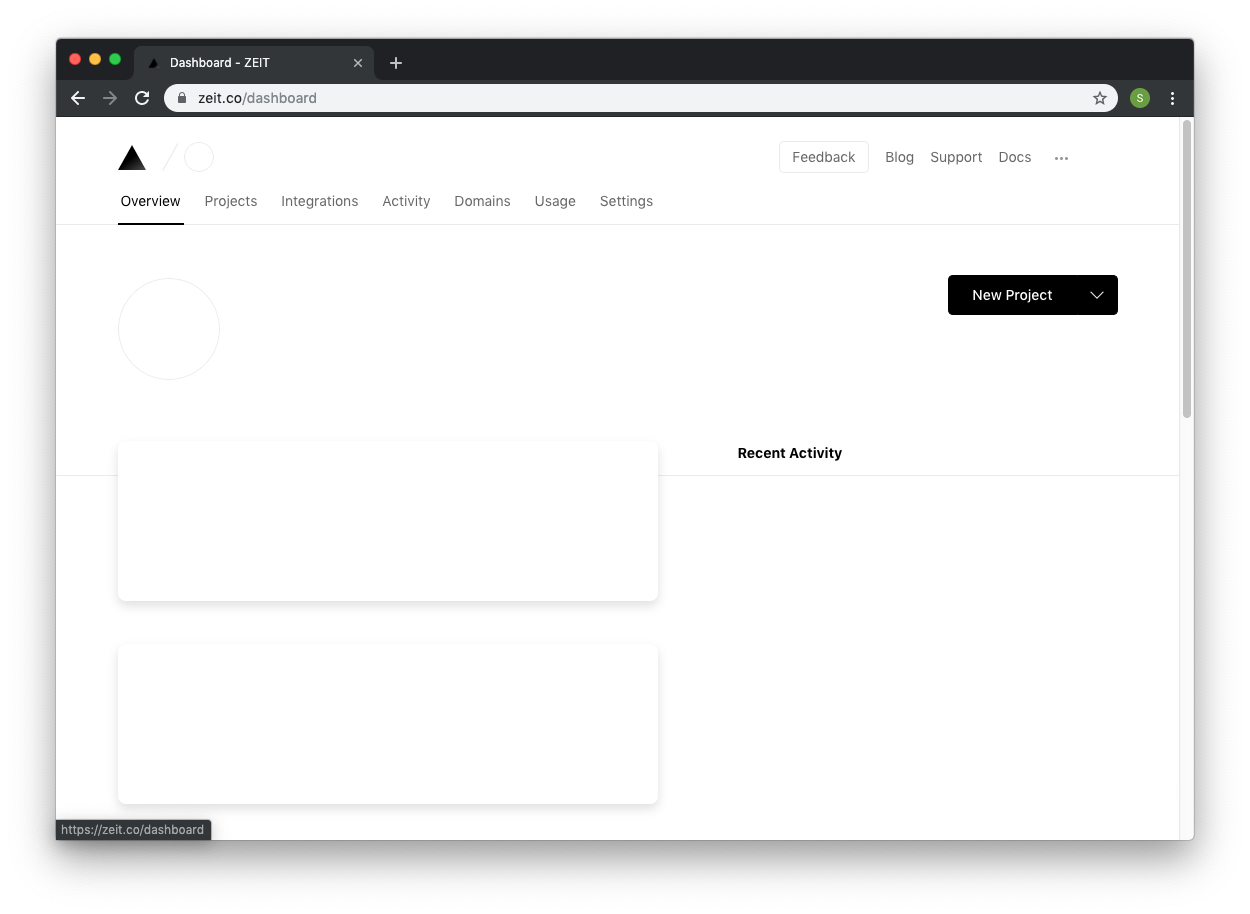Click the lock icon in the address bar

coord(182,98)
